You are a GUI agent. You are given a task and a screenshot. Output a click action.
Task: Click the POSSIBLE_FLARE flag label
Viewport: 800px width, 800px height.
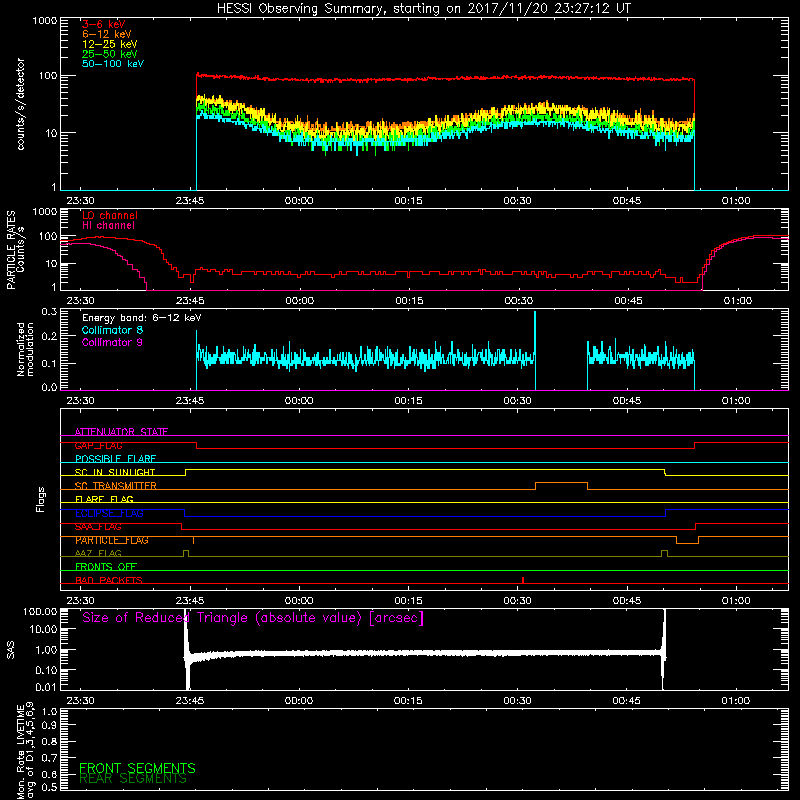(x=115, y=459)
